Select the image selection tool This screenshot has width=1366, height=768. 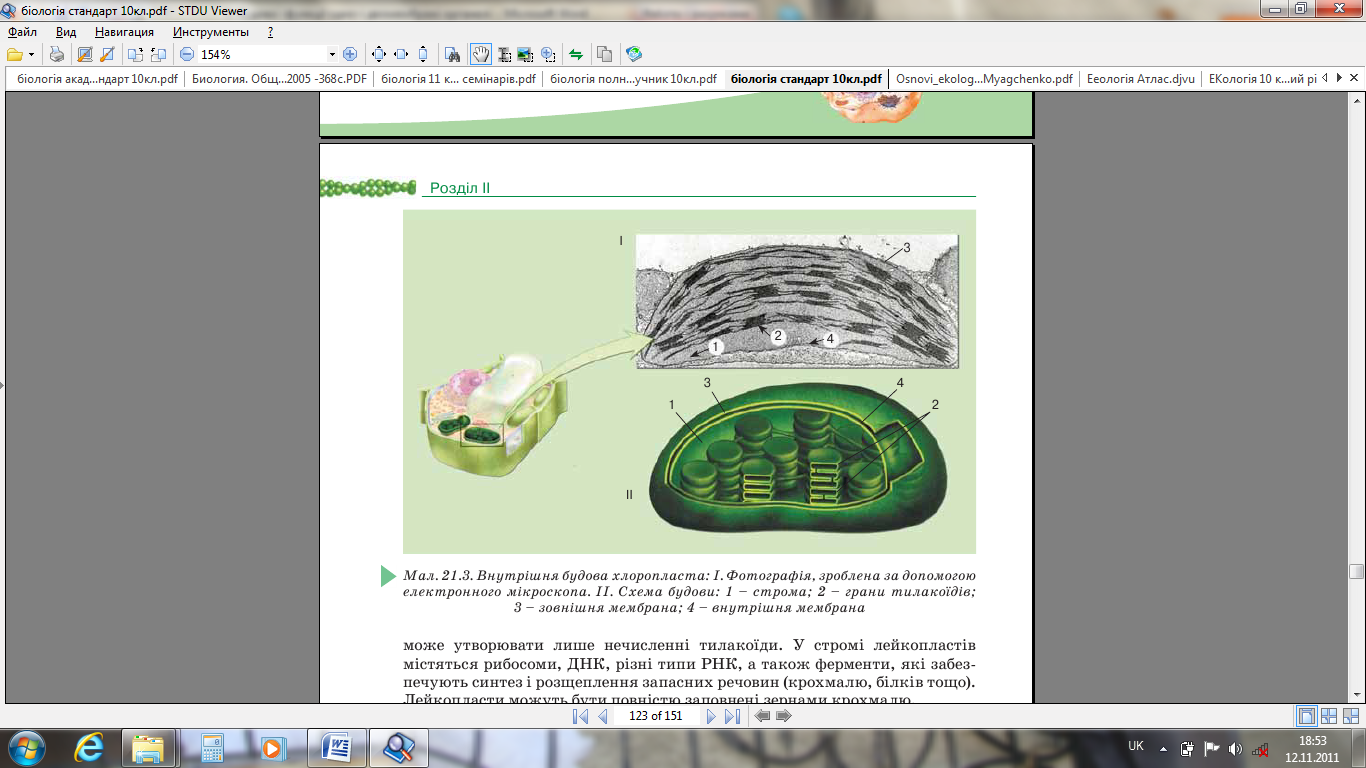[x=526, y=54]
